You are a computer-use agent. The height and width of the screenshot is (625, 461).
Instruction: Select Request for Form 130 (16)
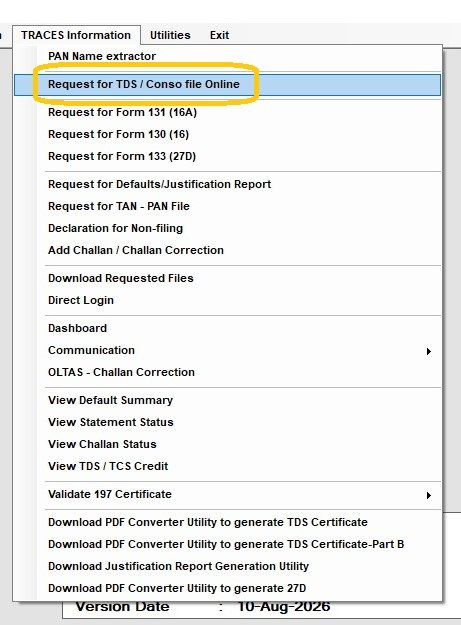tap(228, 134)
